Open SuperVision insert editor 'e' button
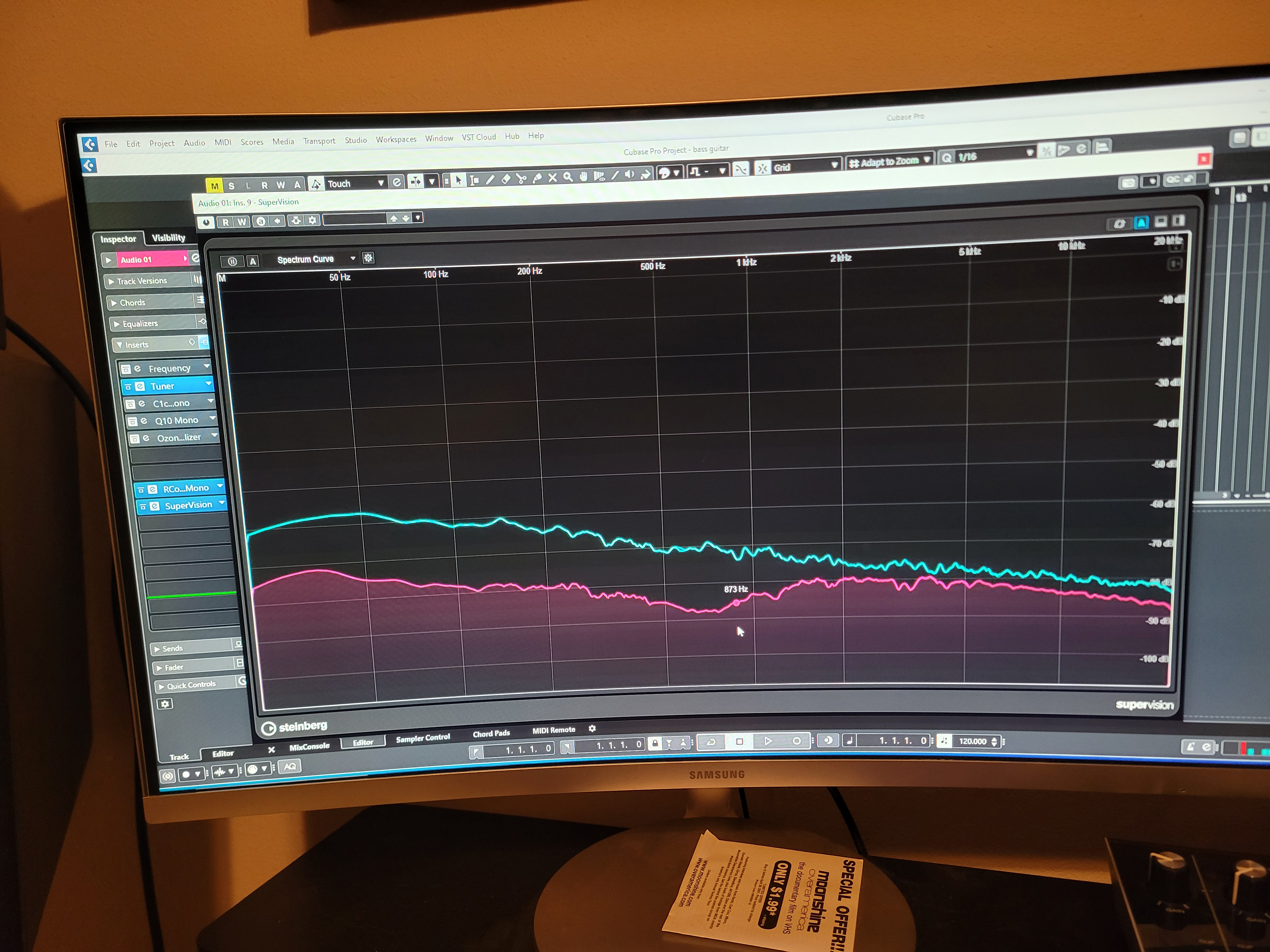1270x952 pixels. [x=154, y=506]
